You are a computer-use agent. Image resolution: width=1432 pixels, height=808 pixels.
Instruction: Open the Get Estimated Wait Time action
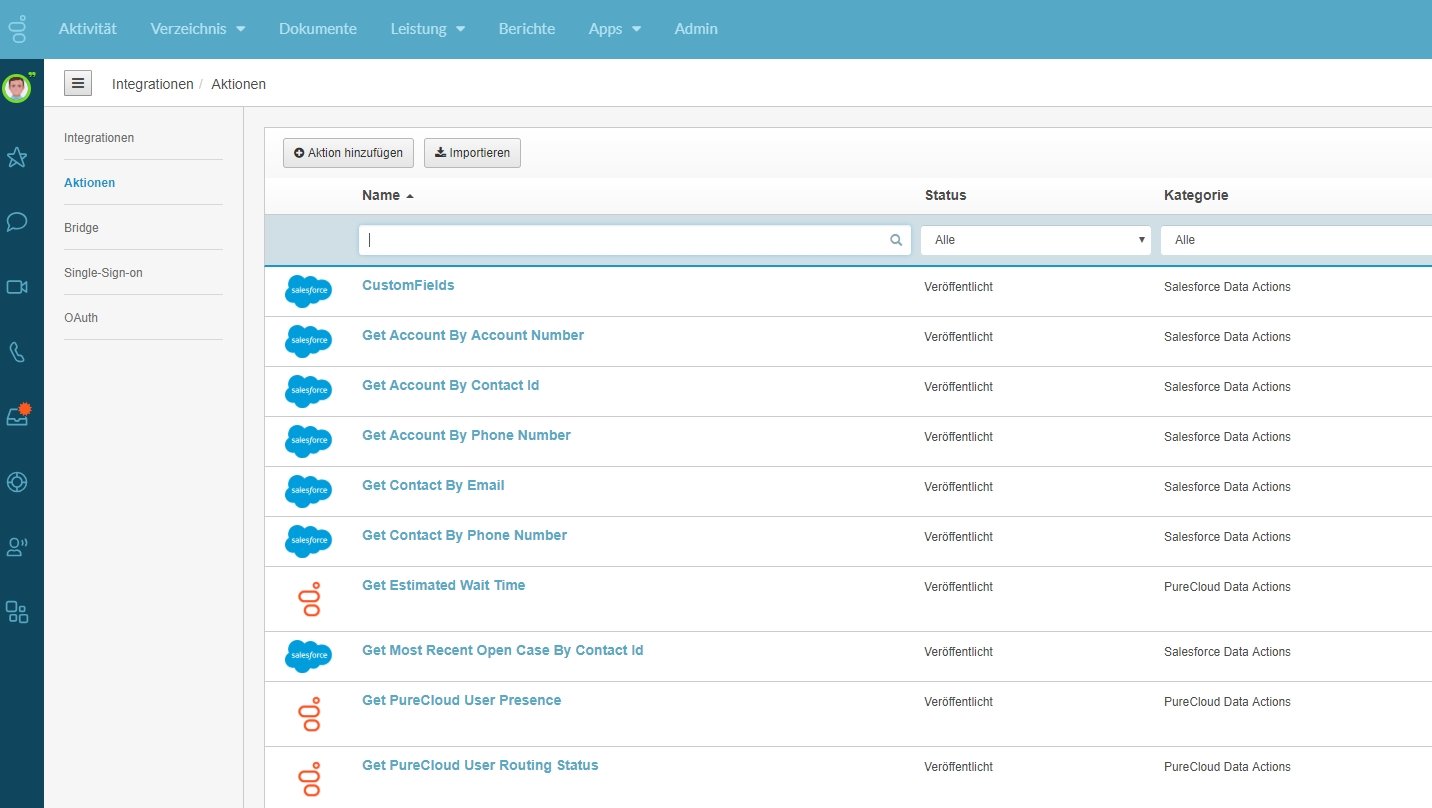[x=443, y=585]
